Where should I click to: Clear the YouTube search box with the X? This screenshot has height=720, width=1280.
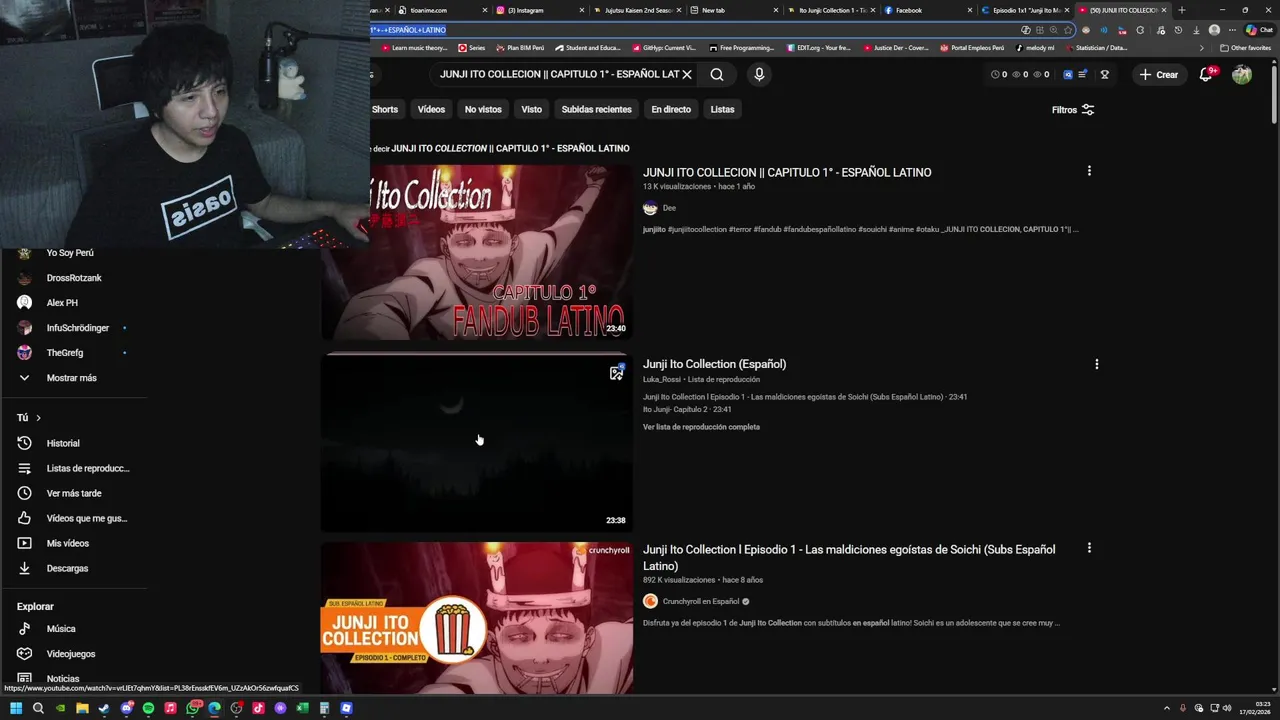(687, 74)
